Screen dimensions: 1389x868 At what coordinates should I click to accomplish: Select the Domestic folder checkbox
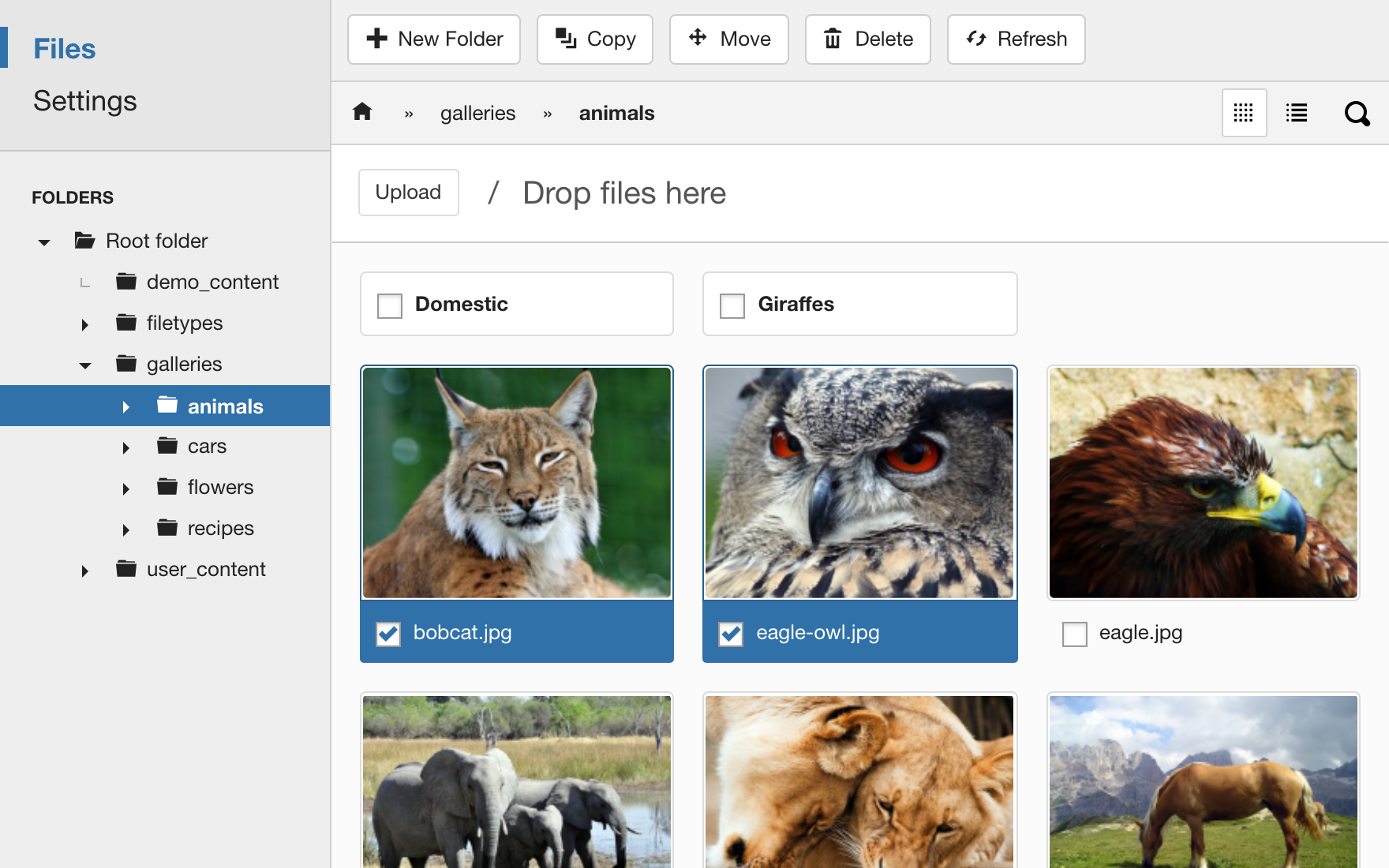(x=390, y=305)
